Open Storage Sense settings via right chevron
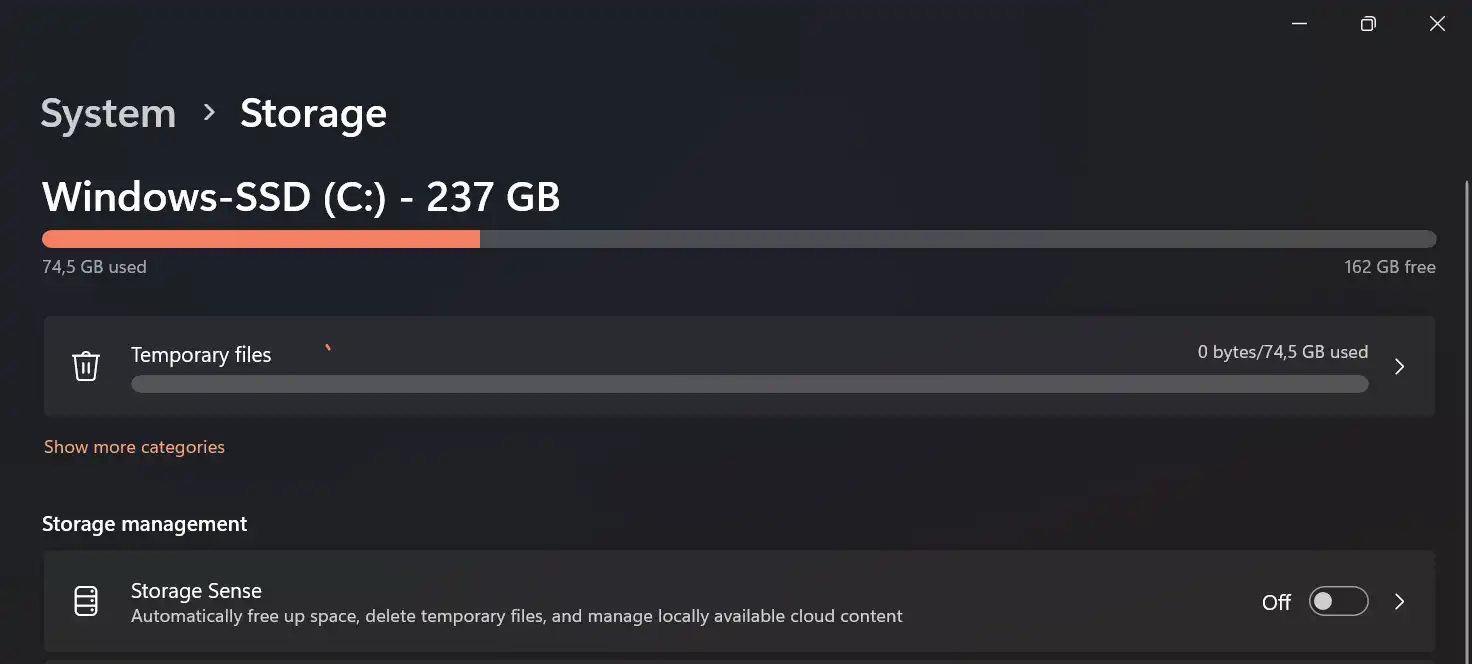Image resolution: width=1472 pixels, height=664 pixels. 1400,602
